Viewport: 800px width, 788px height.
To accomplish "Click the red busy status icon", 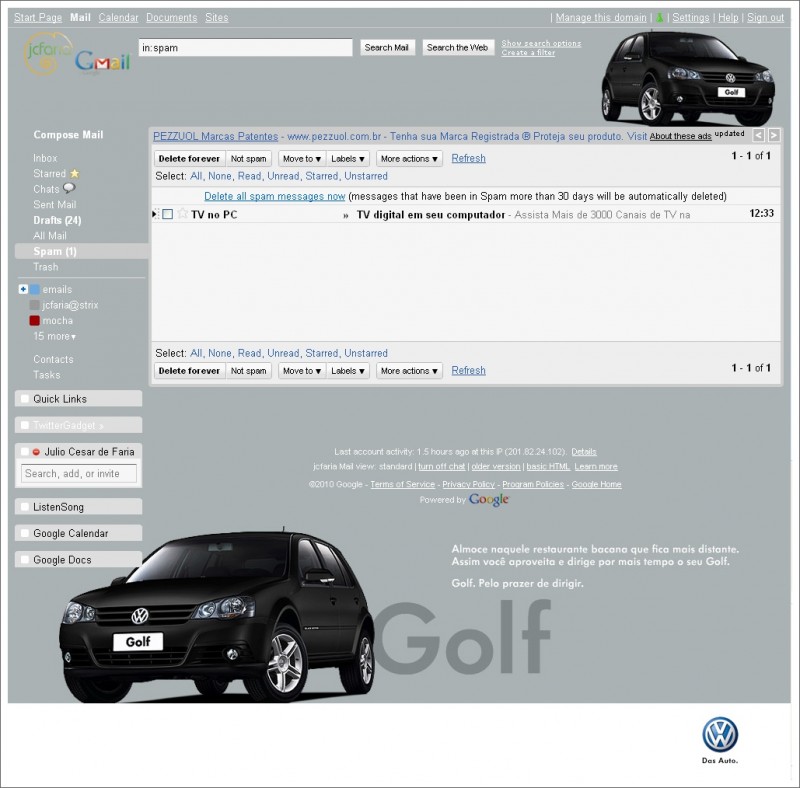I will pyautogui.click(x=36, y=452).
